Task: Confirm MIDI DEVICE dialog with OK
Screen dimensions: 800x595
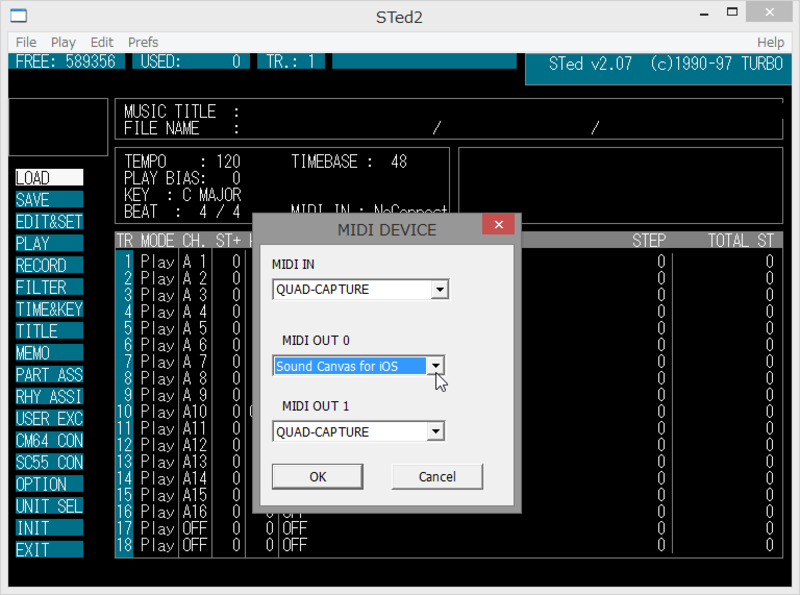Action: (x=317, y=477)
